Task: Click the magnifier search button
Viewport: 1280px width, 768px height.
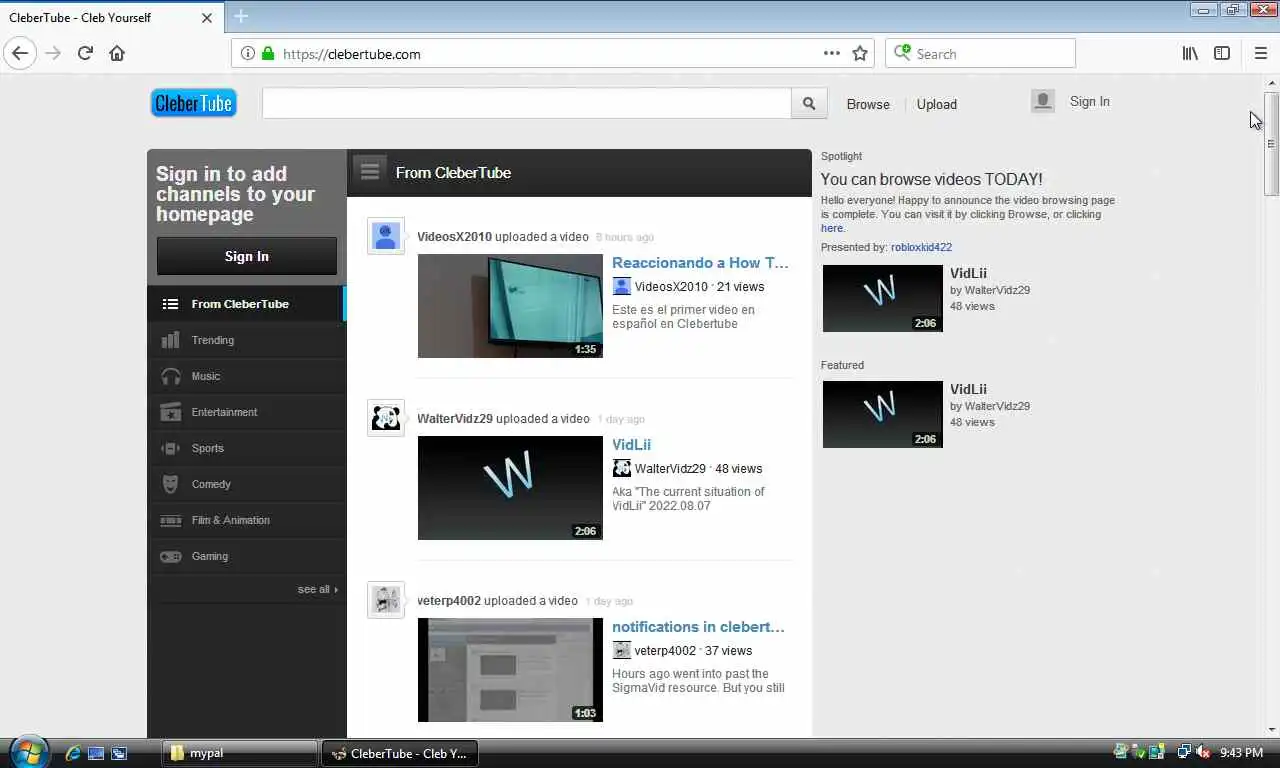Action: point(809,103)
